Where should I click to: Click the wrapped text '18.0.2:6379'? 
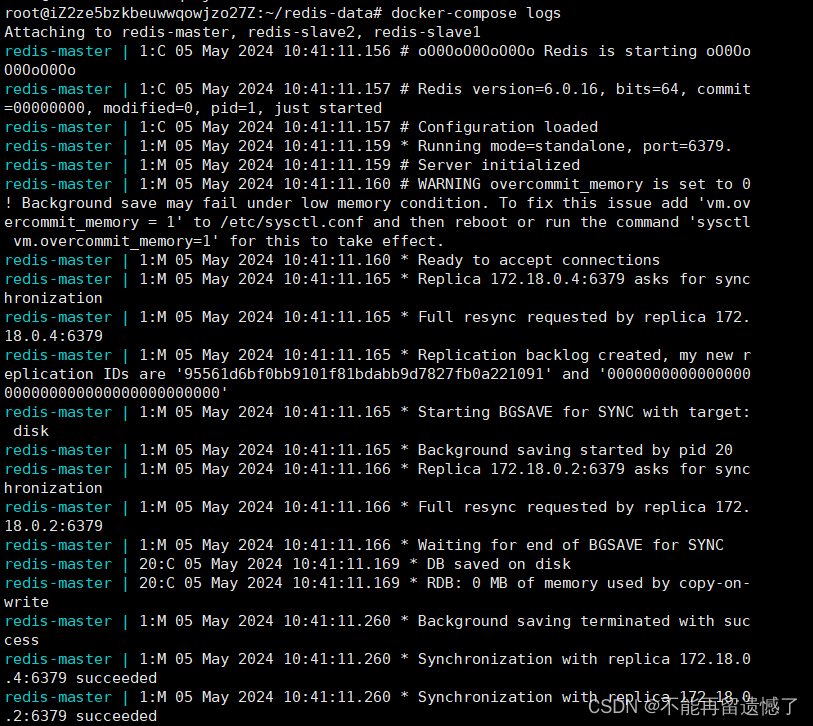(x=53, y=526)
